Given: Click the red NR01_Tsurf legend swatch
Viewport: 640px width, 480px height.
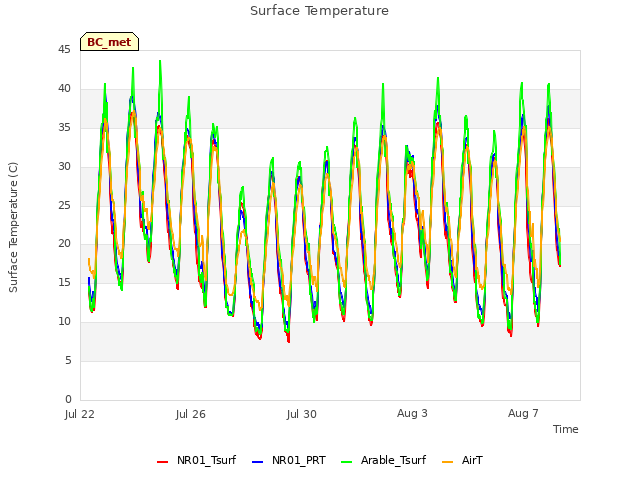Looking at the screenshot, I should point(162,462).
